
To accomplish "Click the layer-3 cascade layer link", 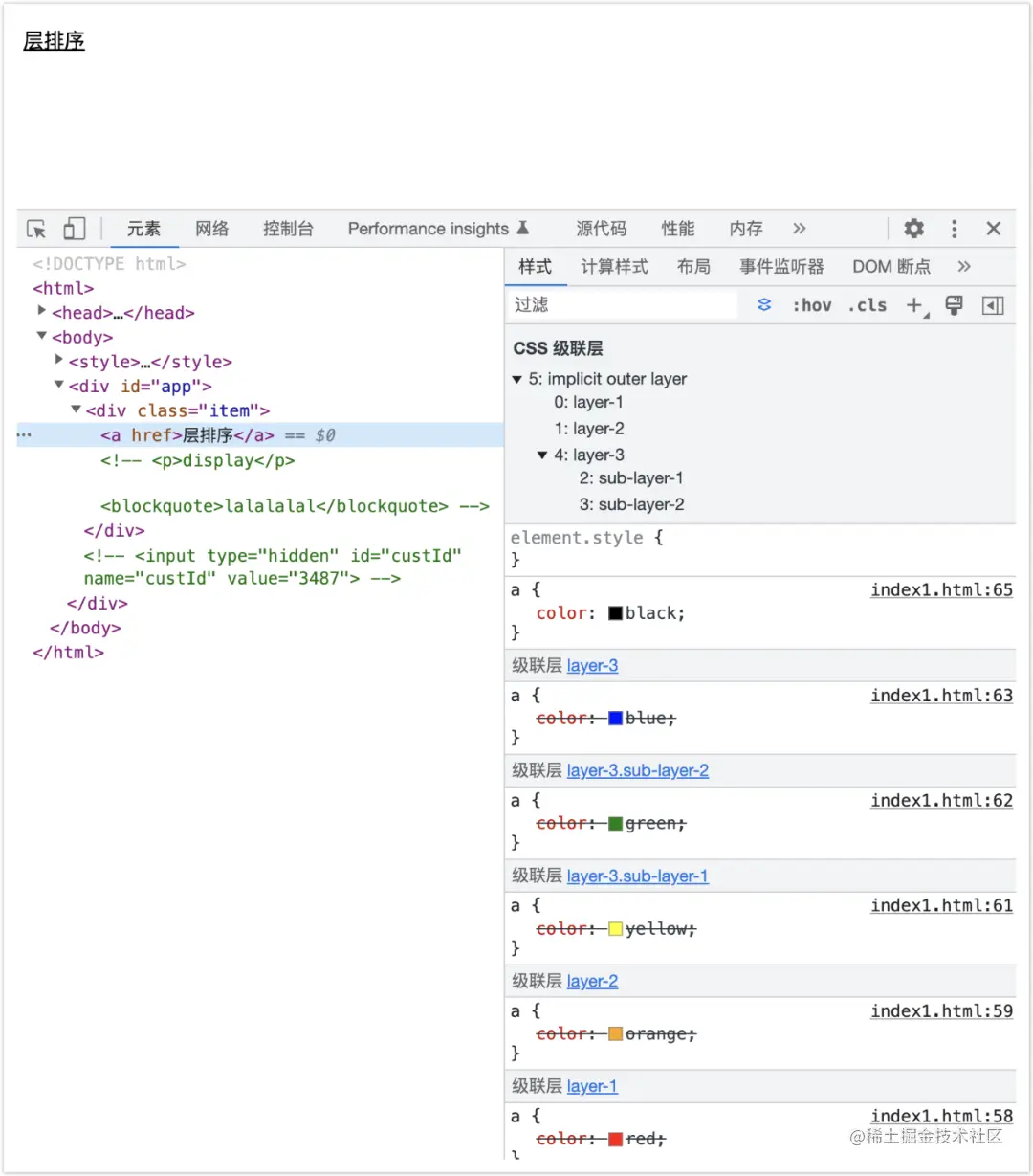I will coord(592,666).
